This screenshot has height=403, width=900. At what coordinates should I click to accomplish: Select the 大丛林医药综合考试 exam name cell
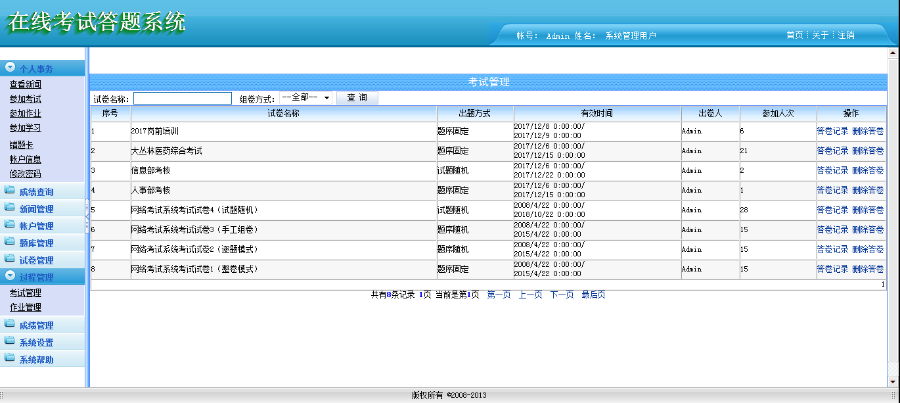pyautogui.click(x=284, y=151)
